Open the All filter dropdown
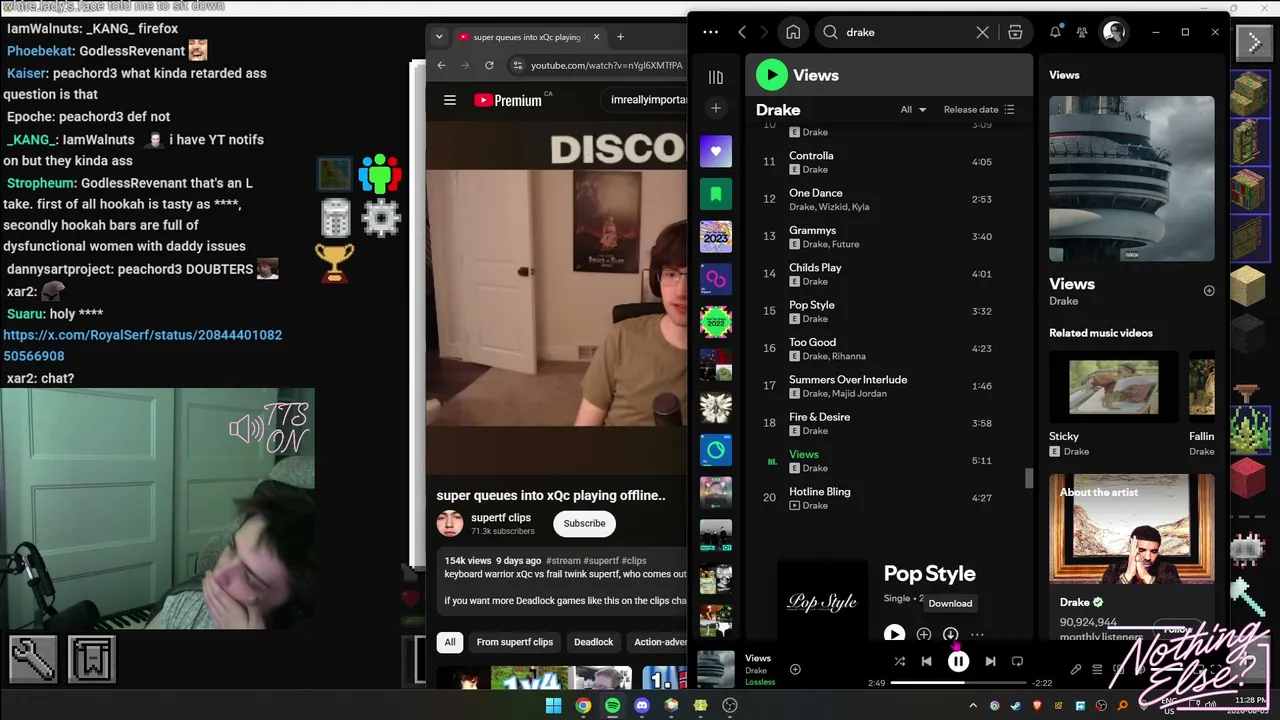 [913, 110]
